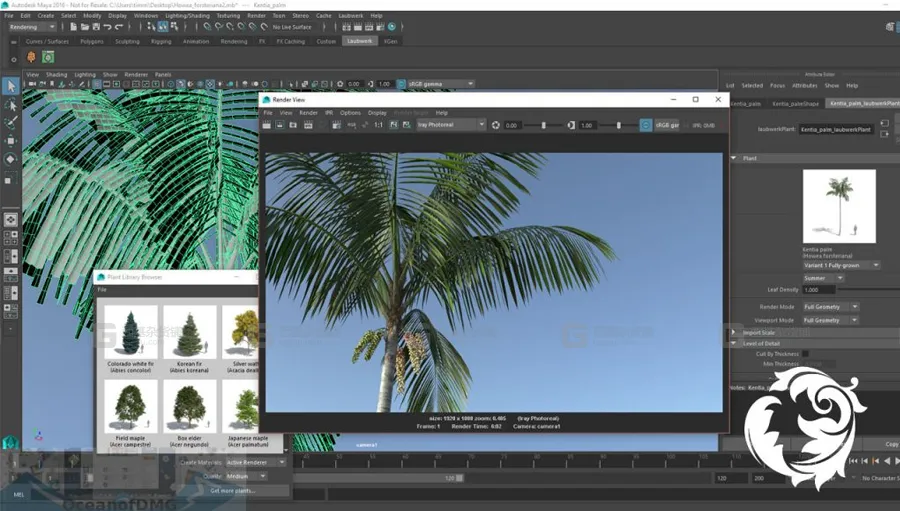Click Redo Previous Render icon in Render View

tap(267, 125)
